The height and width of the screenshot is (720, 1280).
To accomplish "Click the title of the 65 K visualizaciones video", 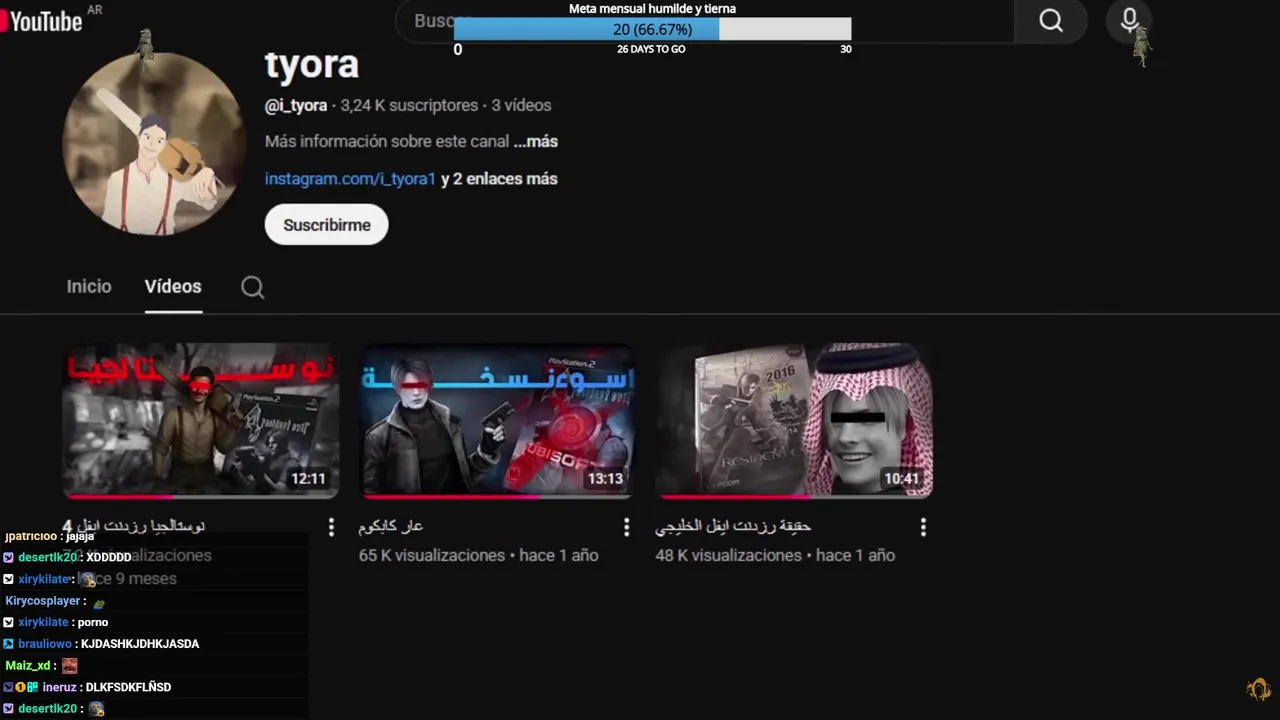I will pyautogui.click(x=391, y=526).
